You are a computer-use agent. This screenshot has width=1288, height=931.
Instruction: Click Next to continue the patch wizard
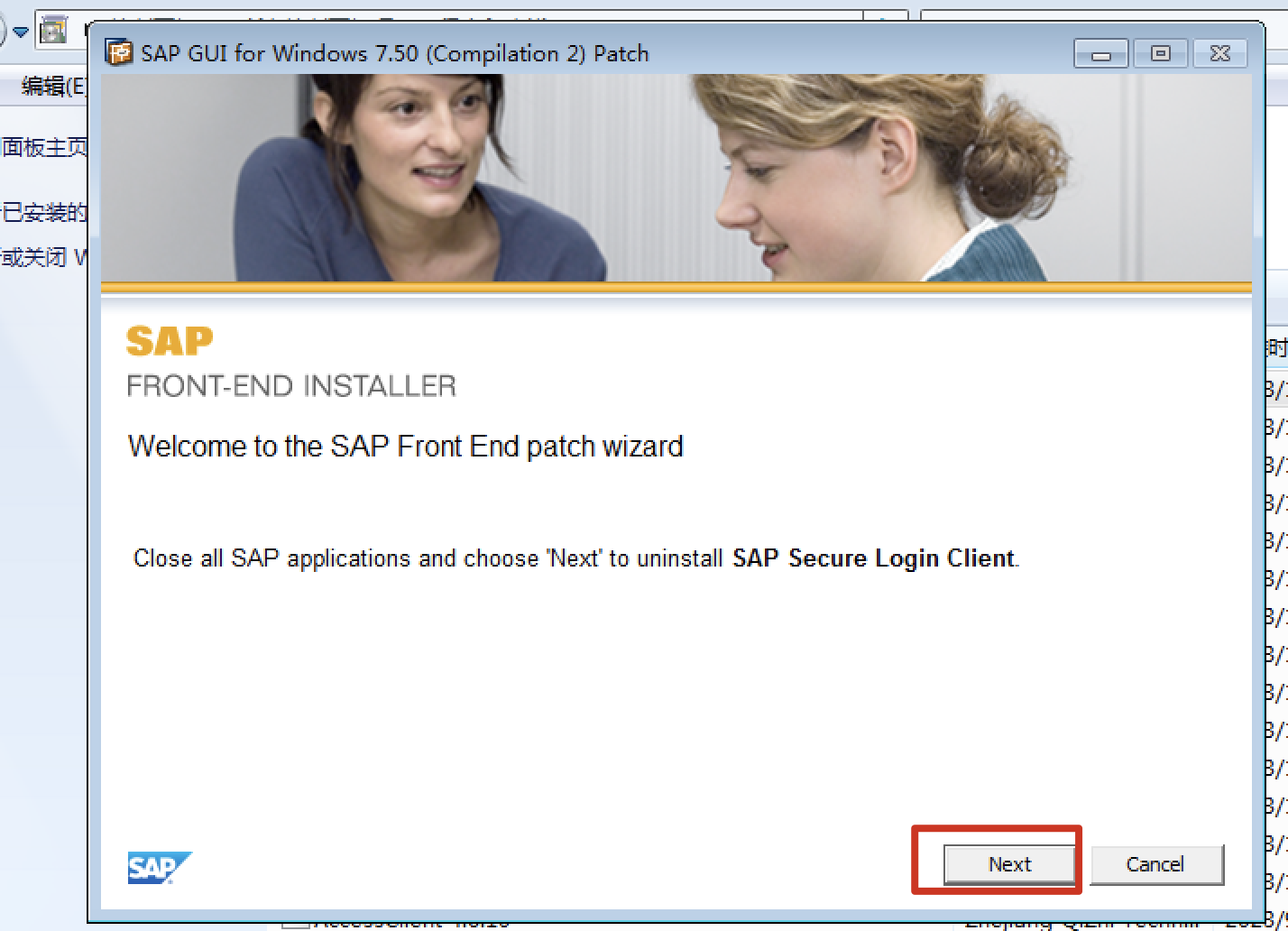pyautogui.click(x=1009, y=864)
